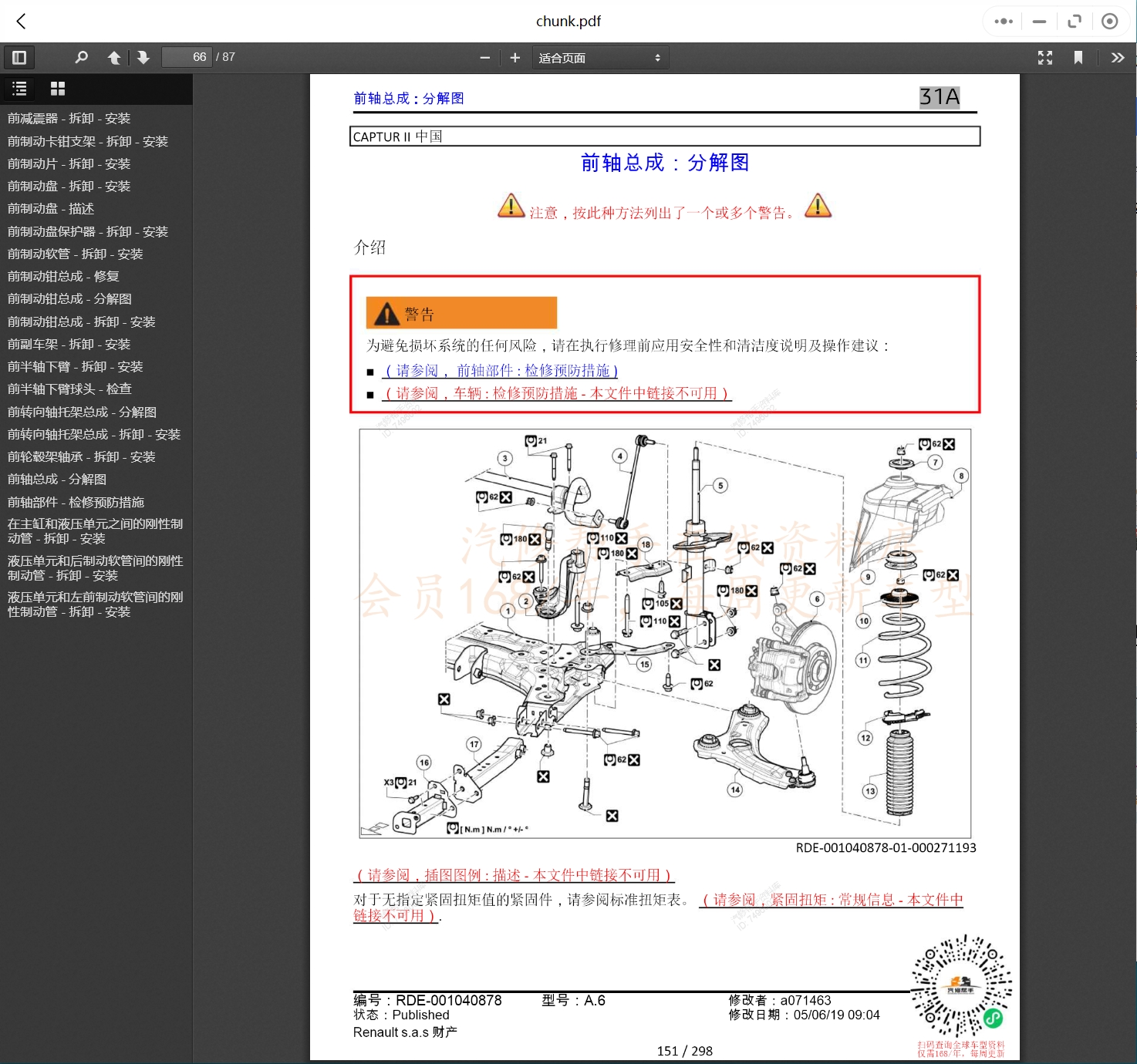Open the three-dot menu top right

coord(1003,21)
